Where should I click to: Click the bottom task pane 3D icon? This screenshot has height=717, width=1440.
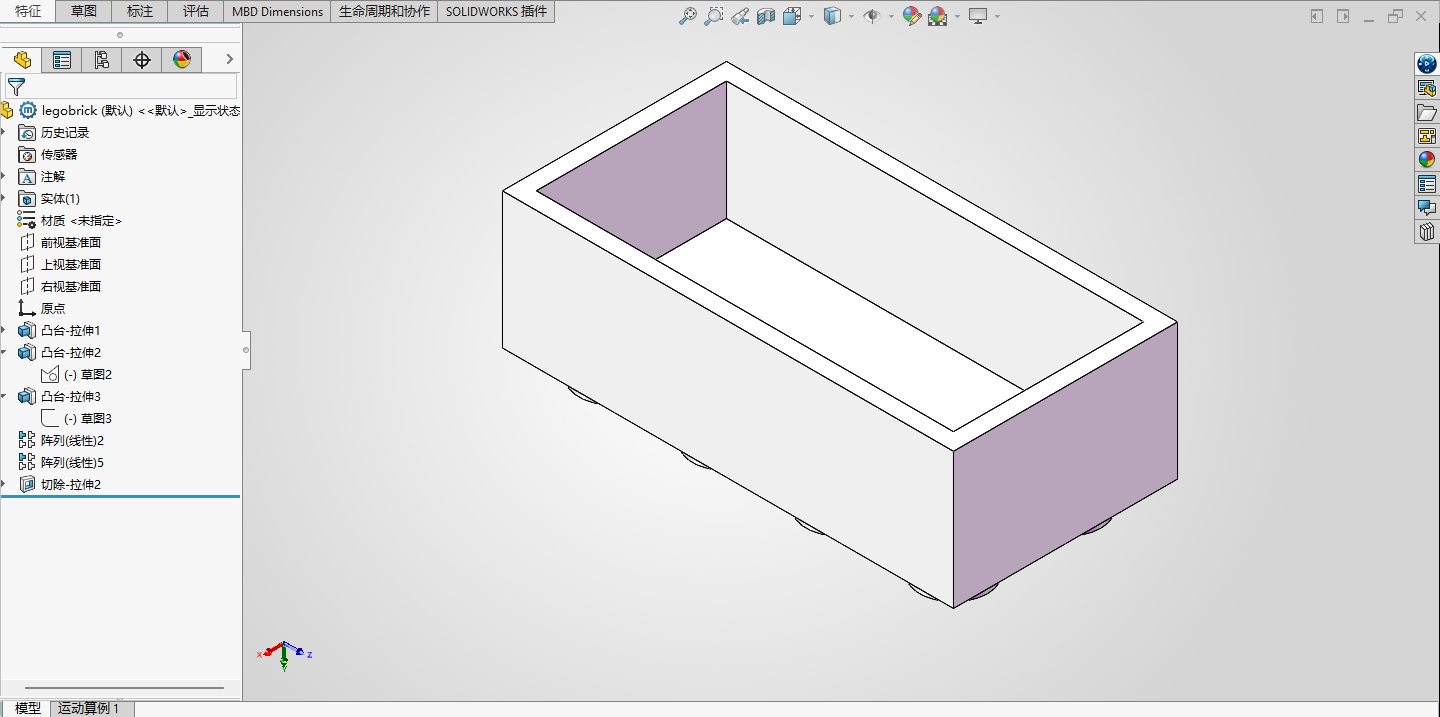click(1427, 232)
